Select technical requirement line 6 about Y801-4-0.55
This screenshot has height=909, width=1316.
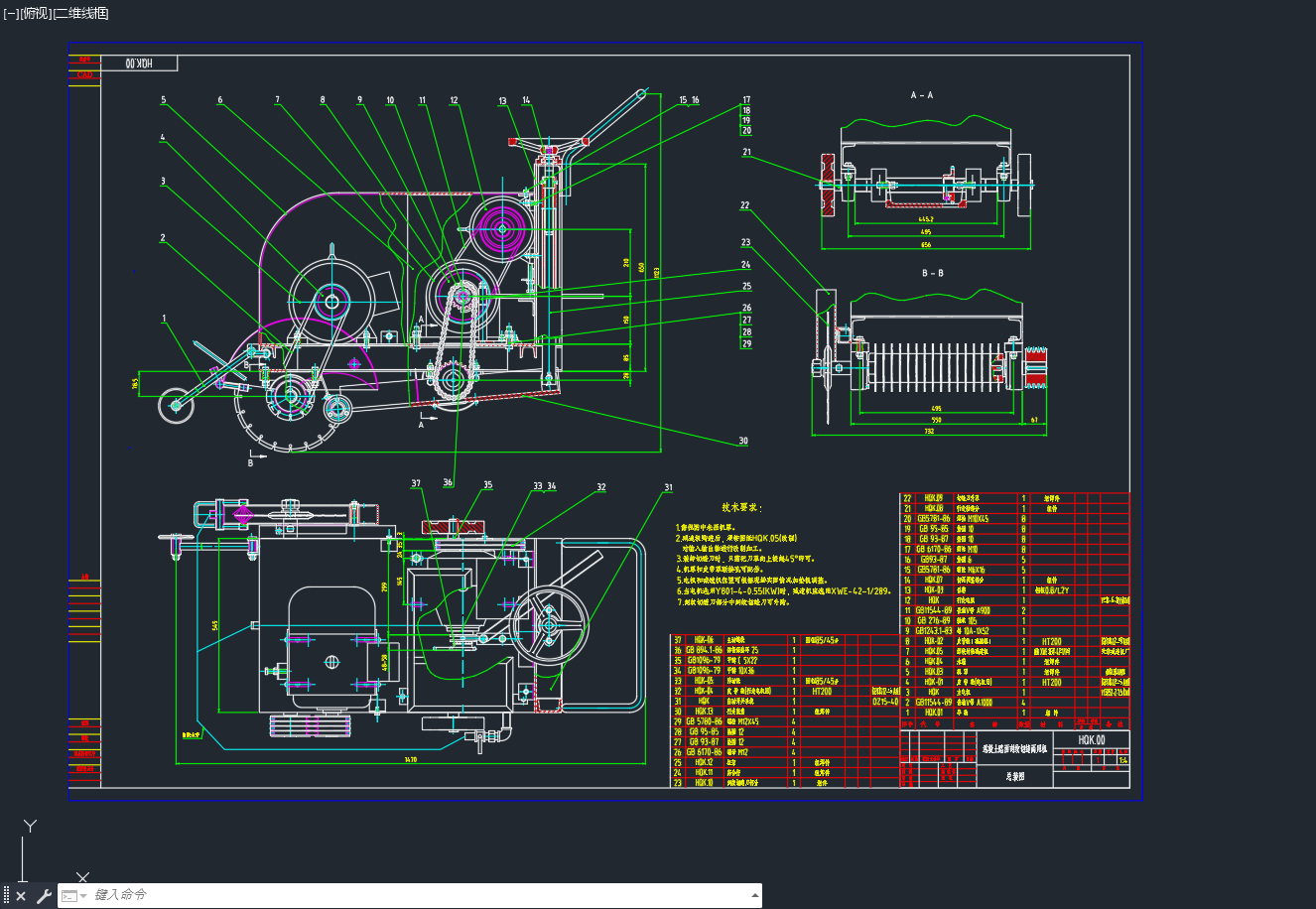coord(784,590)
